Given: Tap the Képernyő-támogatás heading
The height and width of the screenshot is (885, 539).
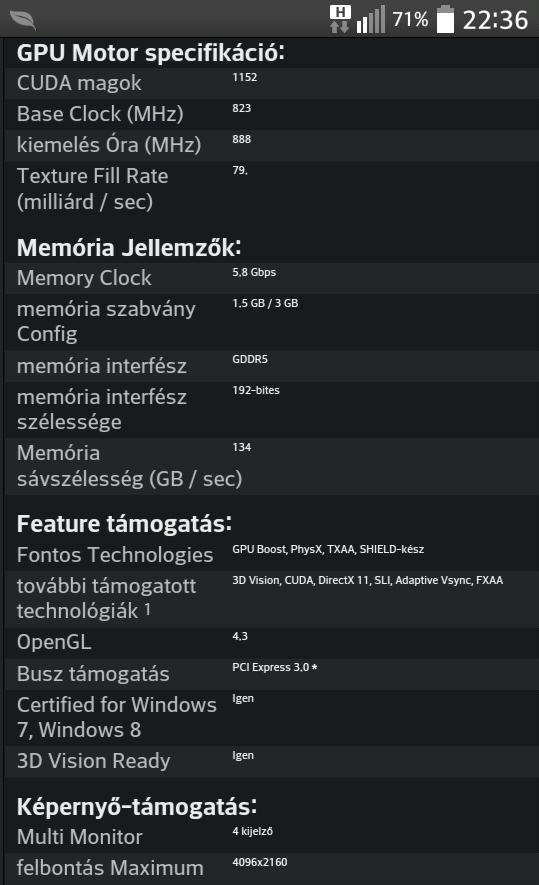Looking at the screenshot, I should (x=137, y=807).
